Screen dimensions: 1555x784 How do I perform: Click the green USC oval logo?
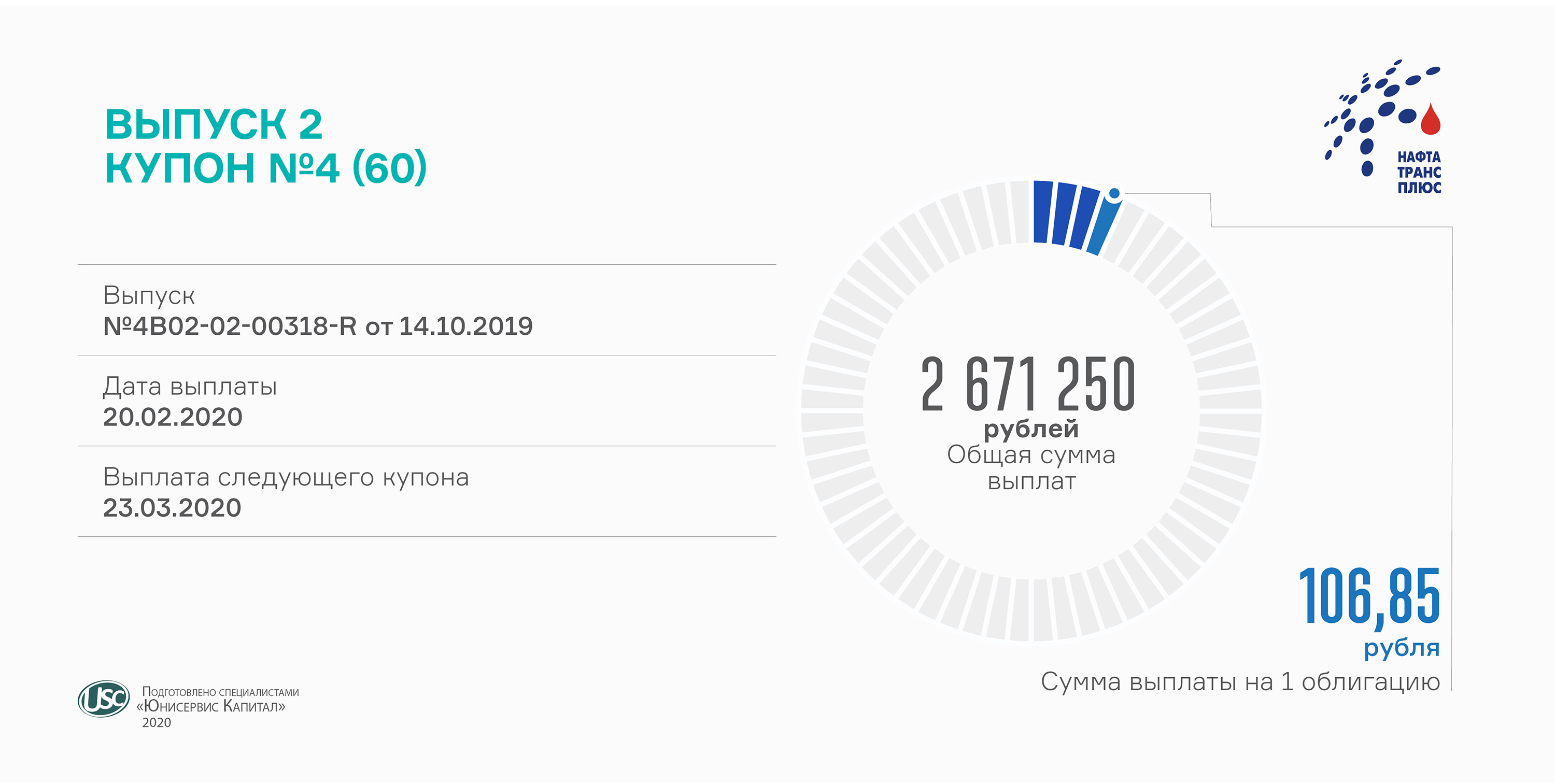pyautogui.click(x=103, y=699)
